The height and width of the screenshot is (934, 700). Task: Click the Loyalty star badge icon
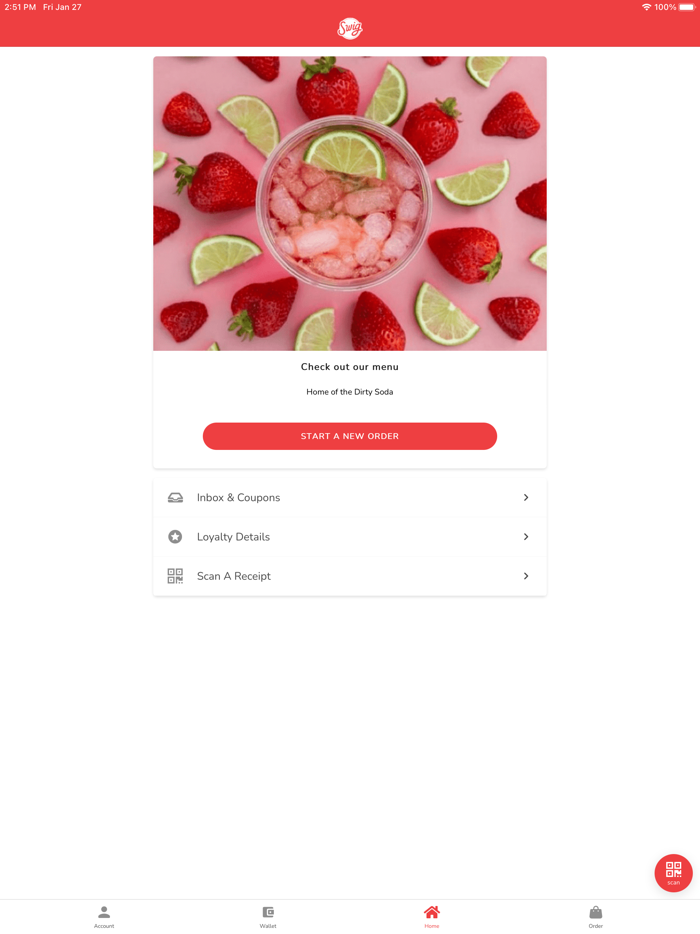tap(175, 537)
